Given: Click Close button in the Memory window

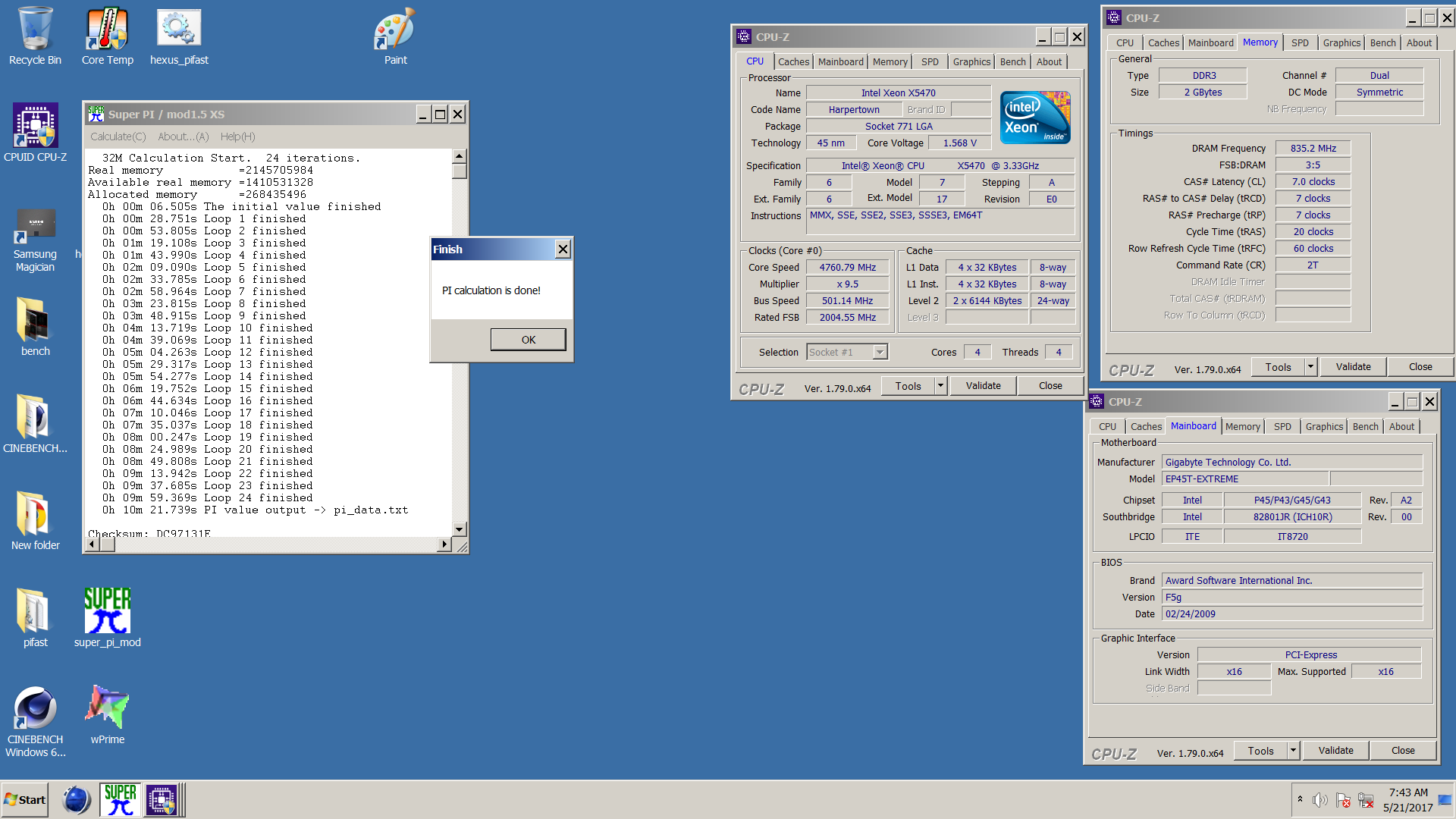Looking at the screenshot, I should tap(1420, 367).
